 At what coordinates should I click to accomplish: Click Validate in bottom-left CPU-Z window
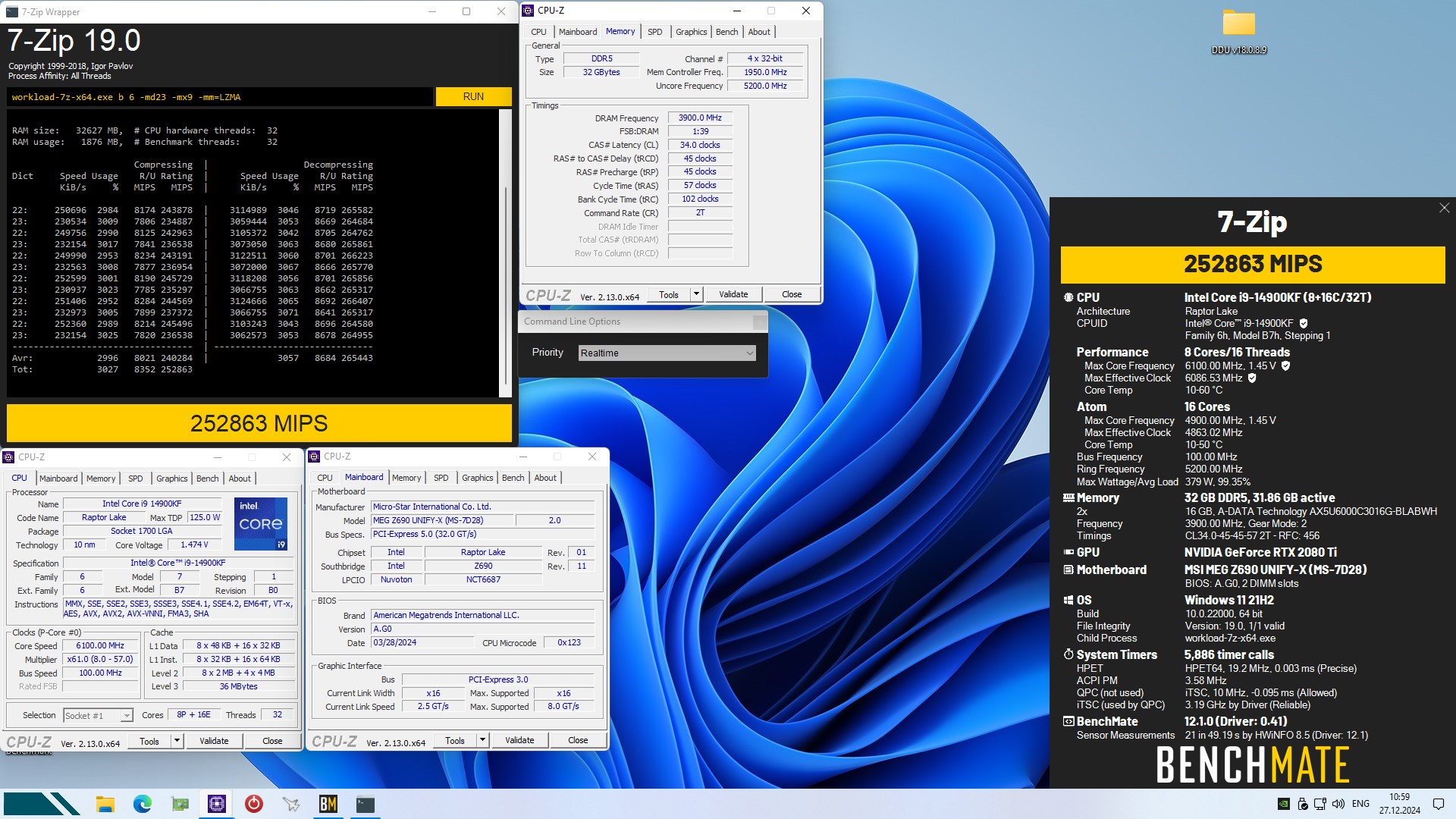(214, 741)
